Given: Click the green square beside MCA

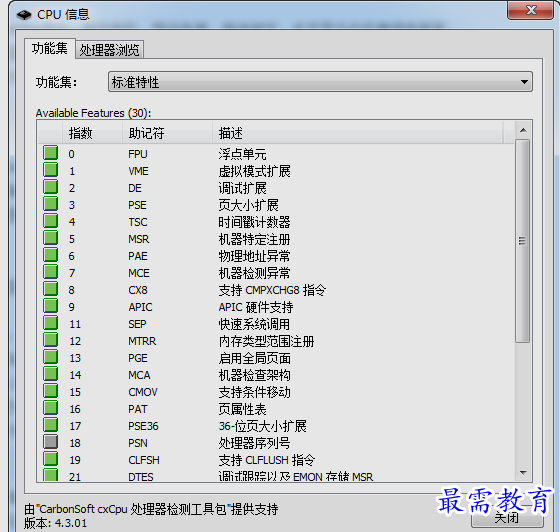Looking at the screenshot, I should click(50, 374).
